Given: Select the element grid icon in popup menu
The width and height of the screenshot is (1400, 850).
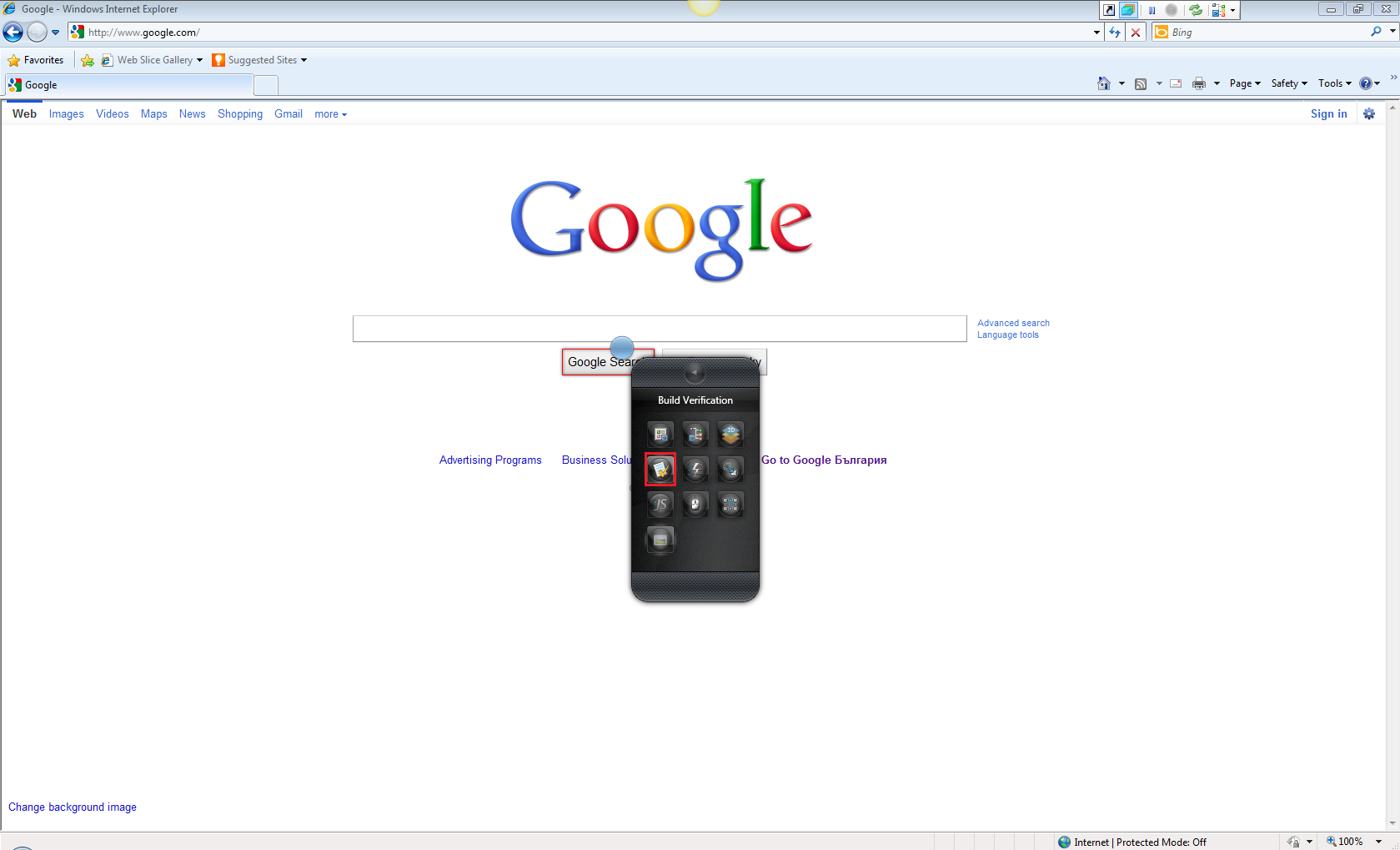Looking at the screenshot, I should (660, 434).
